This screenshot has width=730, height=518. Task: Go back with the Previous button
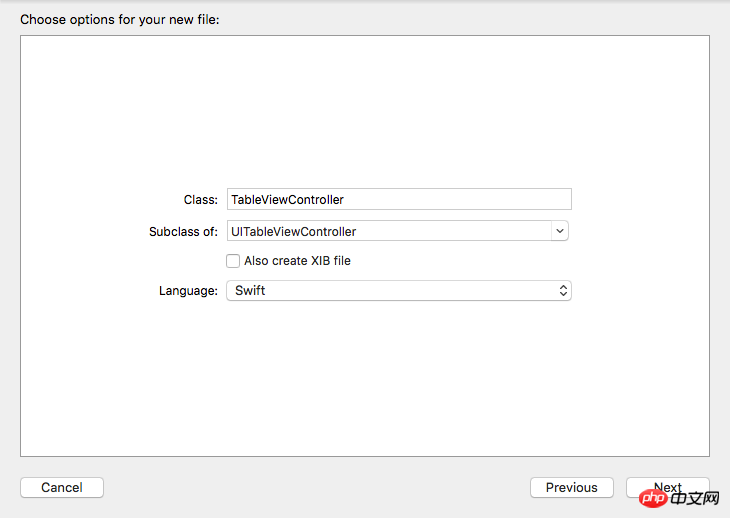click(572, 487)
